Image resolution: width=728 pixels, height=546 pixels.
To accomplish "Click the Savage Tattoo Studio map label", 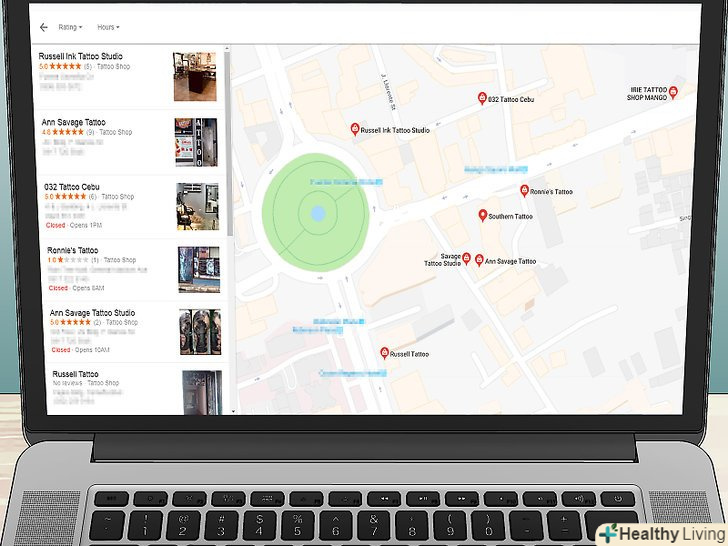I will [442, 260].
